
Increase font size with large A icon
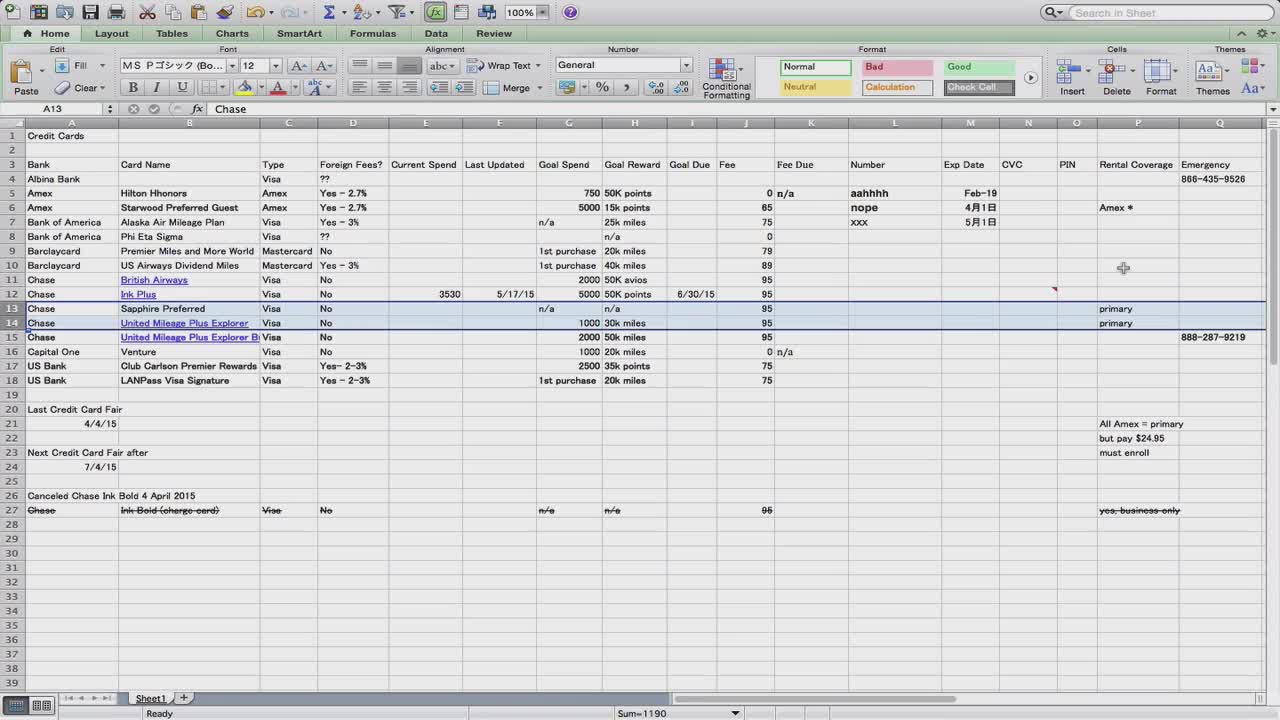pos(298,65)
